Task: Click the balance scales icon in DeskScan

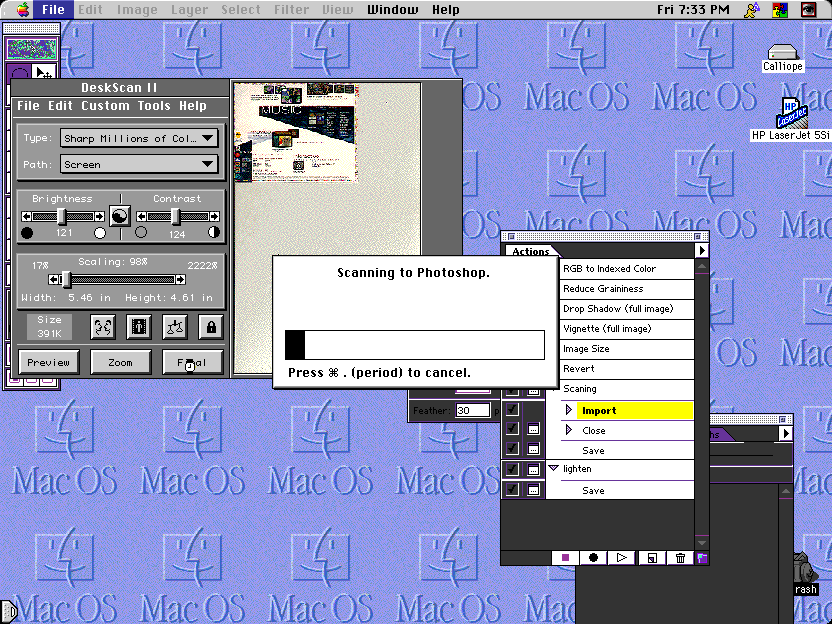Action: point(174,326)
